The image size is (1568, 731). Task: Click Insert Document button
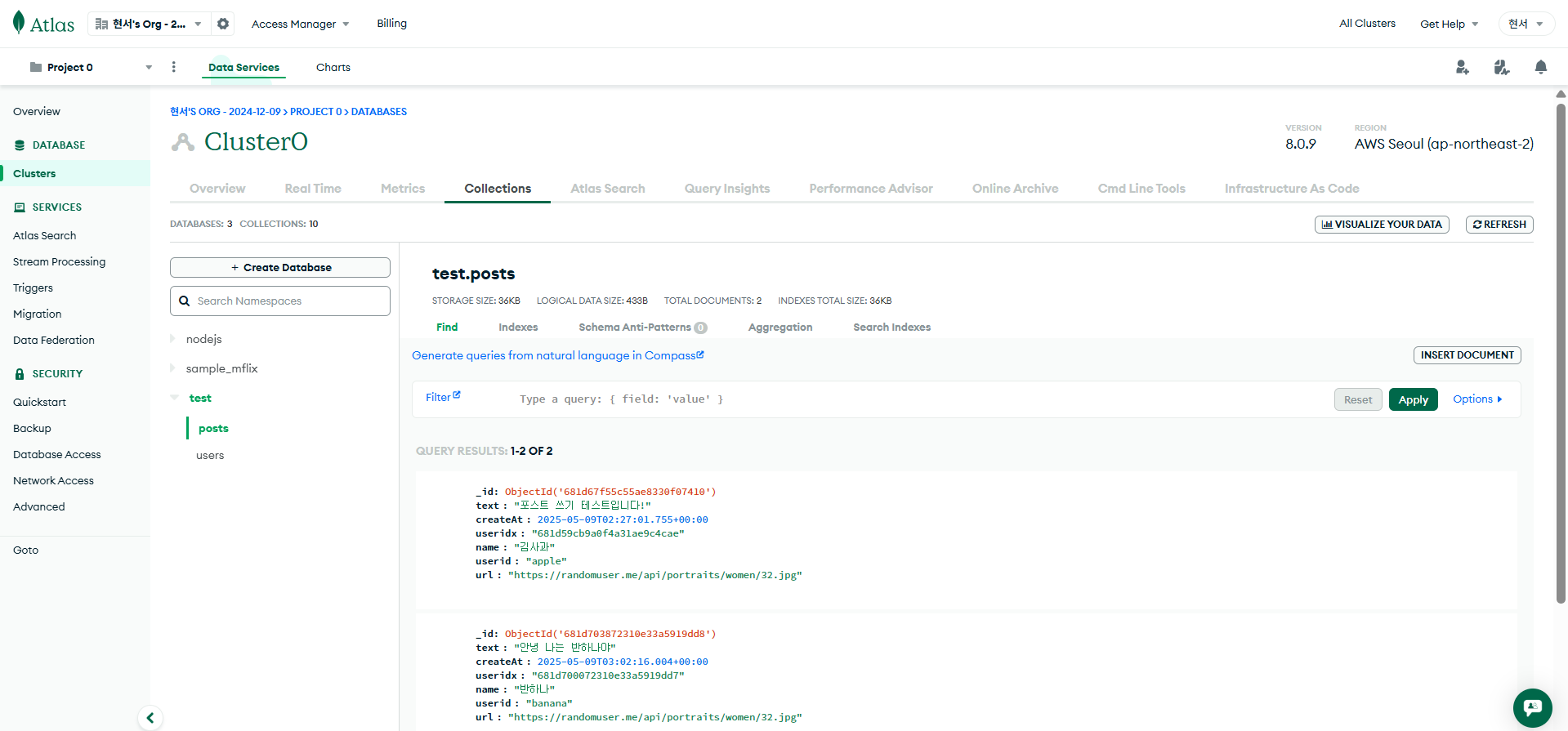[x=1467, y=354]
